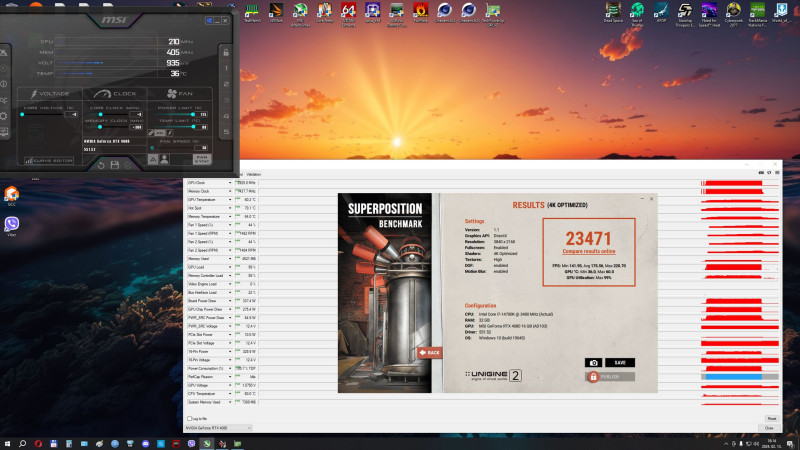
Task: Click the Fan Speed value input box
Action: [201, 148]
